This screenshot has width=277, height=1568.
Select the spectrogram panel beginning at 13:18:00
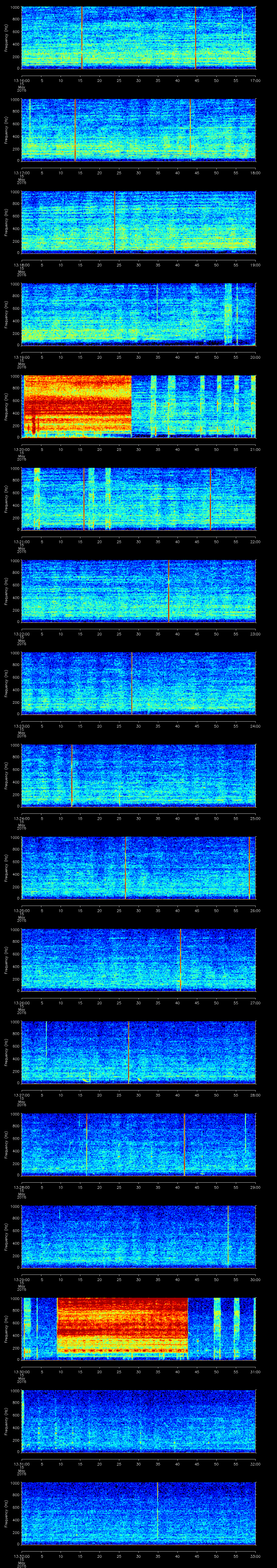click(138, 222)
